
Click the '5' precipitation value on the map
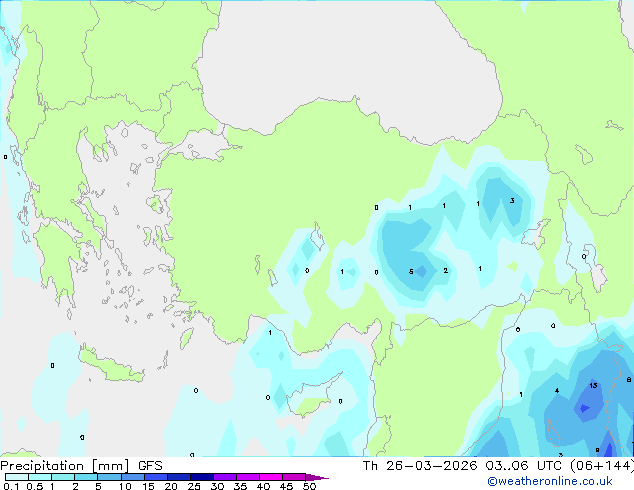pyautogui.click(x=411, y=272)
